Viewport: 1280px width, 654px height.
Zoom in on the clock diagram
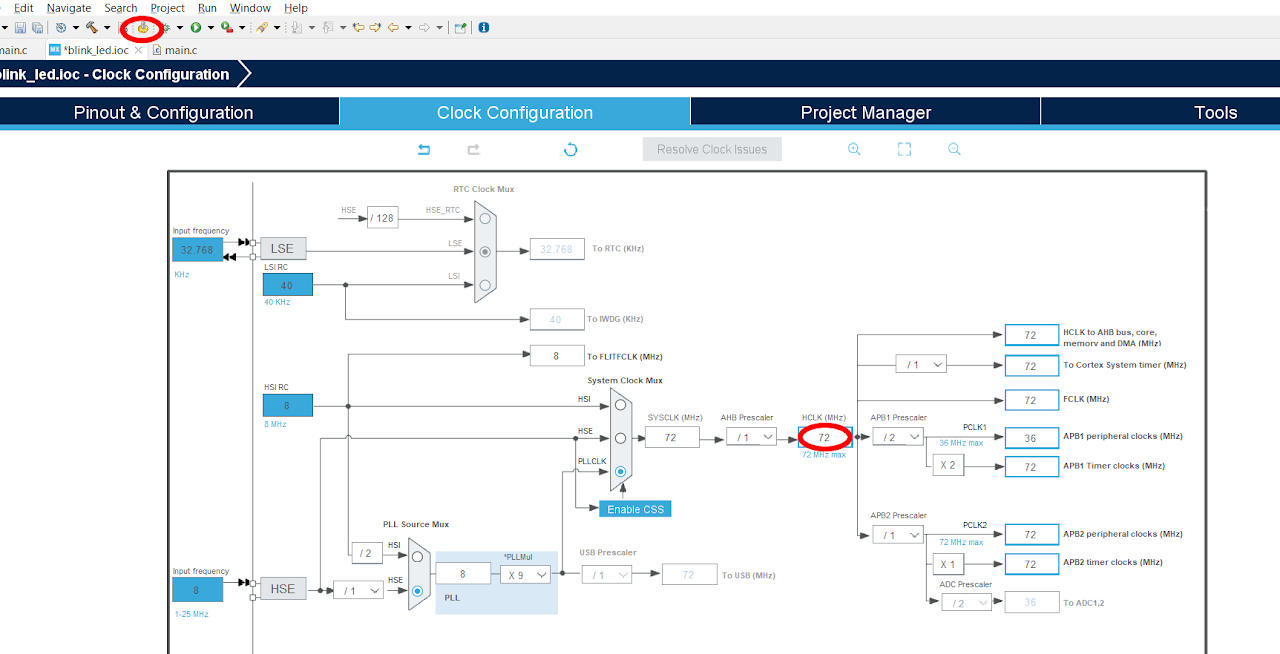click(854, 149)
